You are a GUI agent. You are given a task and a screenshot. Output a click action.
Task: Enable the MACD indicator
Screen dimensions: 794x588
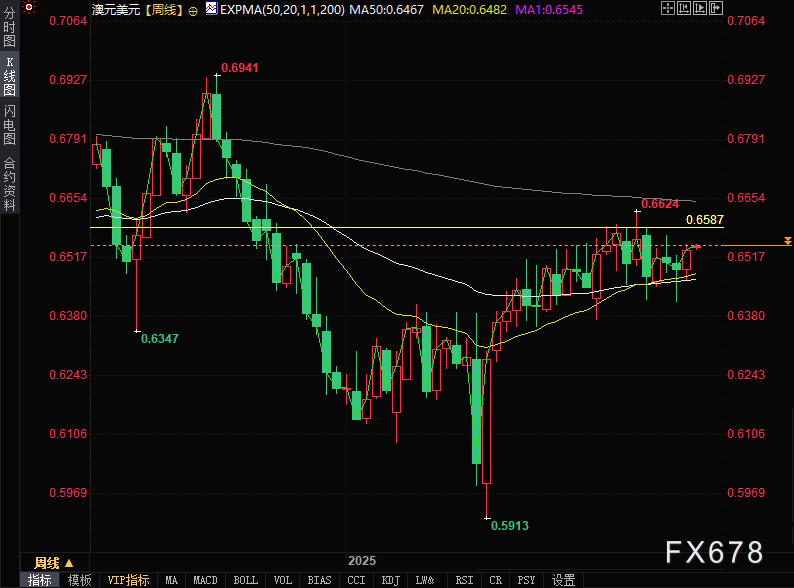(x=205, y=580)
